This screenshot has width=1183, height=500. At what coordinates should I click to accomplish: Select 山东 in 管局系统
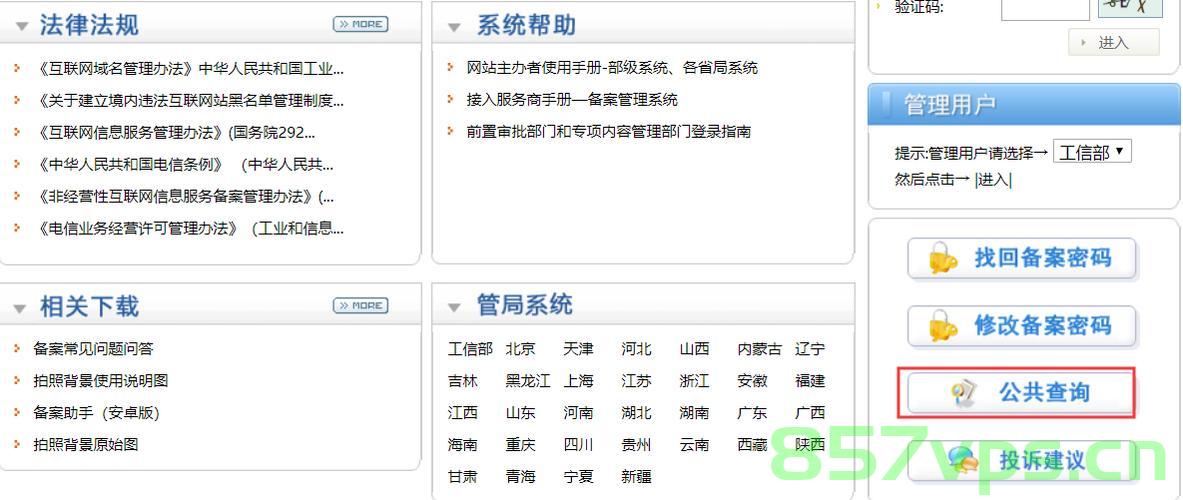click(521, 413)
